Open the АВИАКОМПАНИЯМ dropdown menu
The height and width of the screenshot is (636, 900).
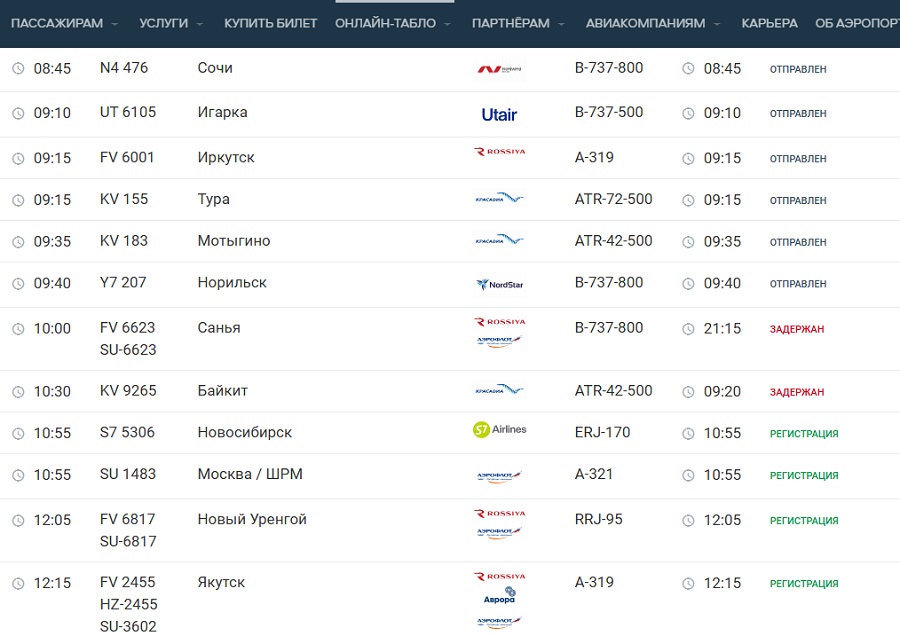pyautogui.click(x=653, y=23)
